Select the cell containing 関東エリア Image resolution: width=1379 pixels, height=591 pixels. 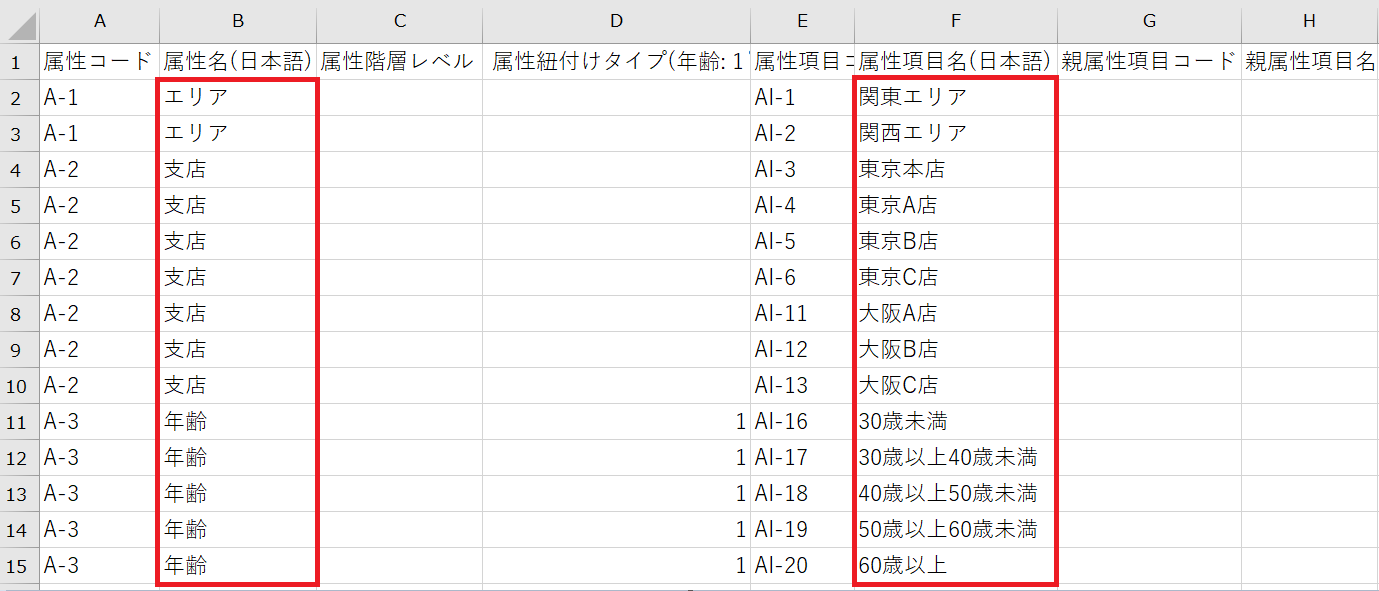pyautogui.click(x=955, y=96)
